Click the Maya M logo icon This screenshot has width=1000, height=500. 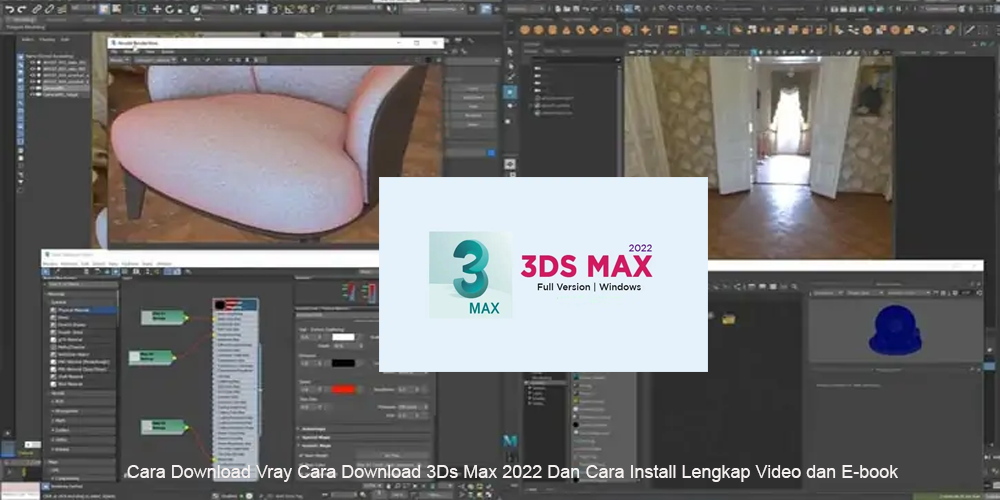click(x=510, y=441)
